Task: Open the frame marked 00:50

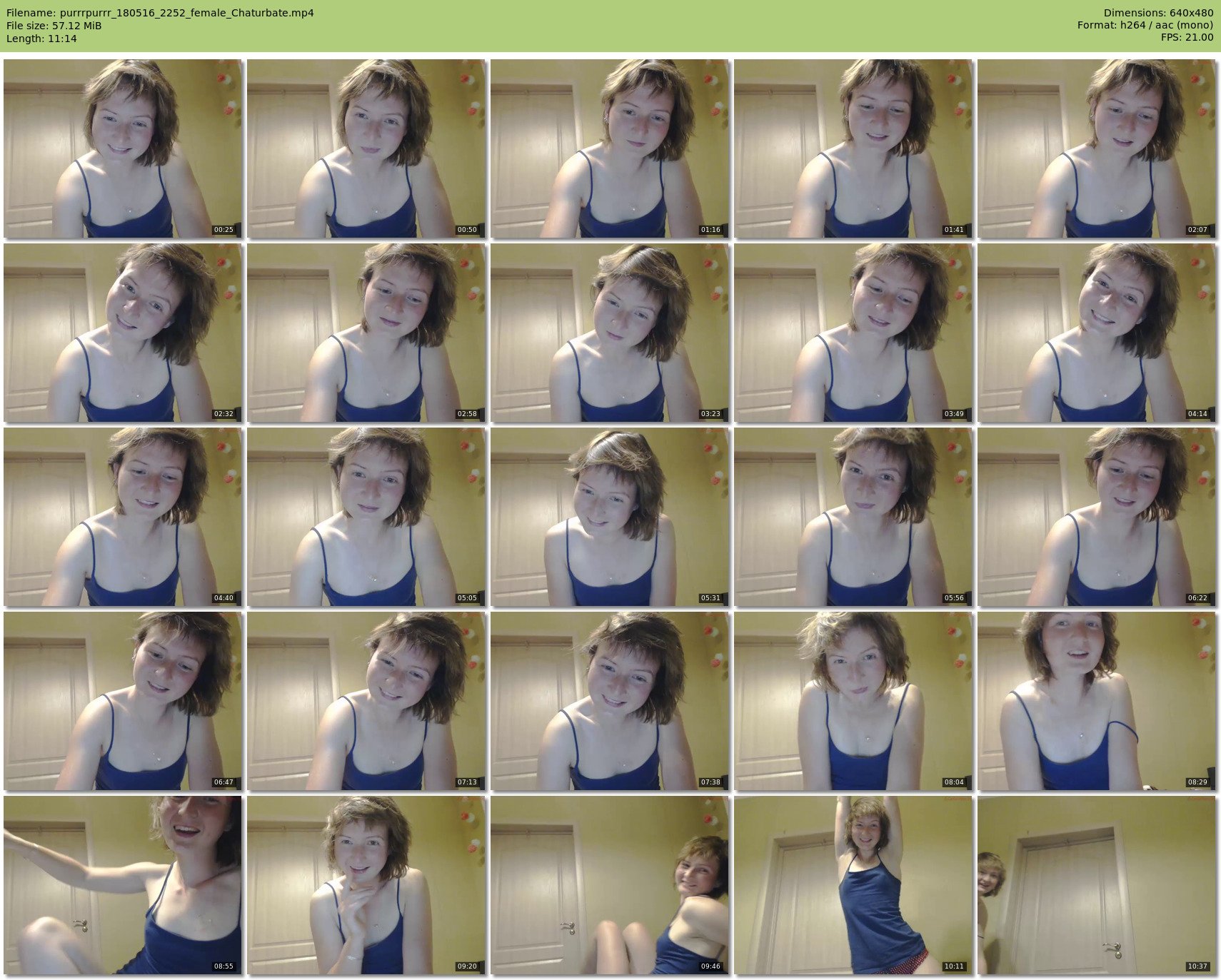Action: click(x=366, y=148)
